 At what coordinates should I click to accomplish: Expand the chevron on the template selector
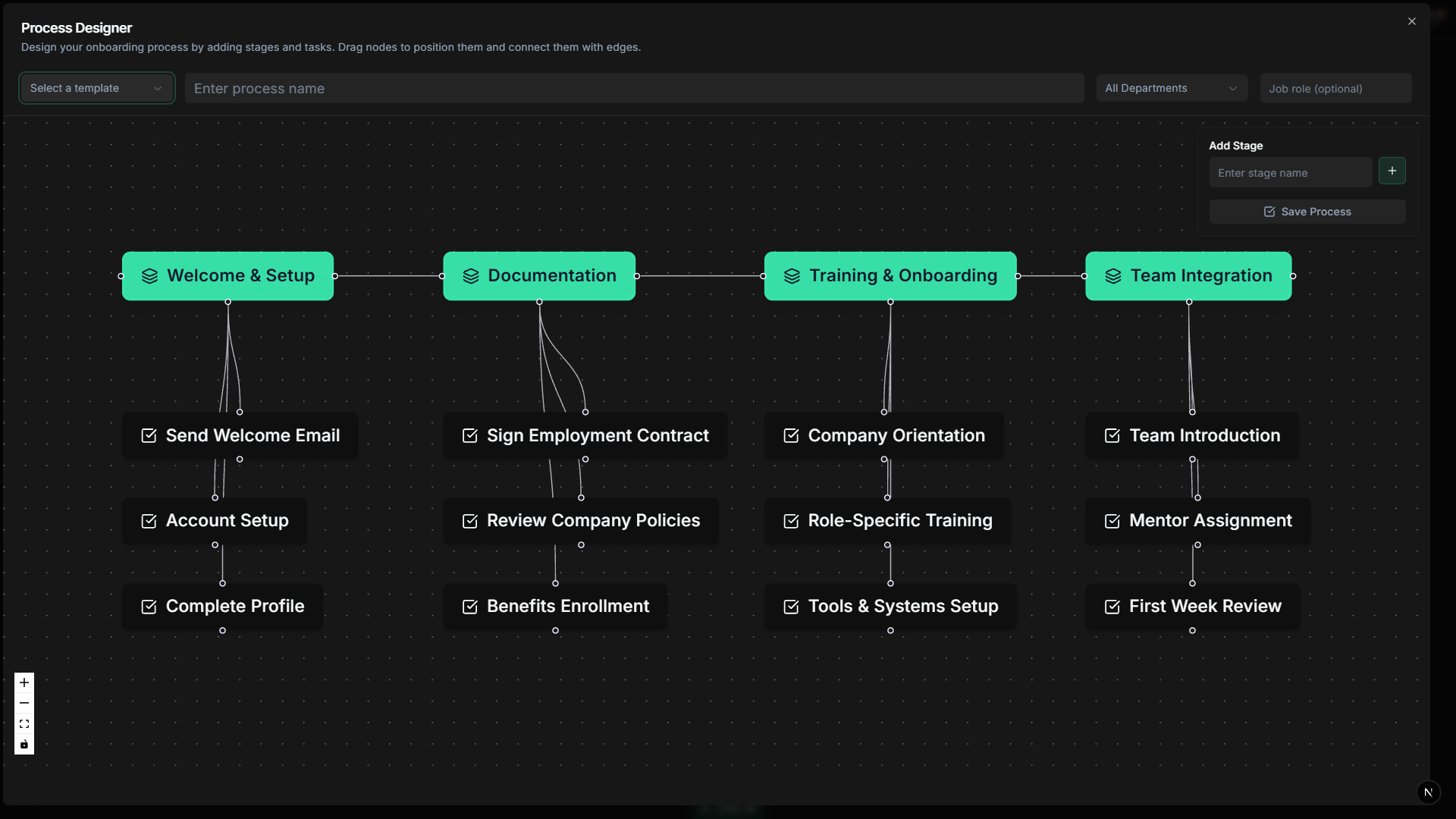[158, 88]
